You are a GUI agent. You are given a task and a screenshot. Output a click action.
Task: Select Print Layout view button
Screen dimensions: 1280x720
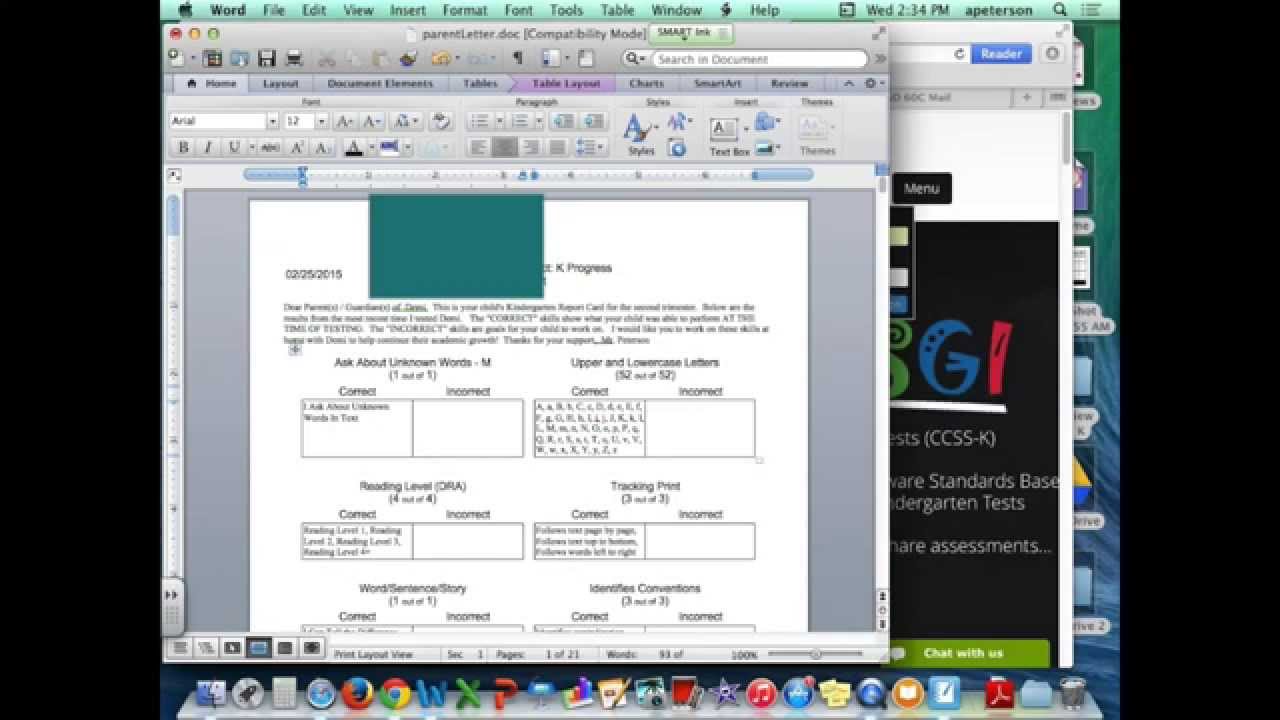click(x=259, y=648)
